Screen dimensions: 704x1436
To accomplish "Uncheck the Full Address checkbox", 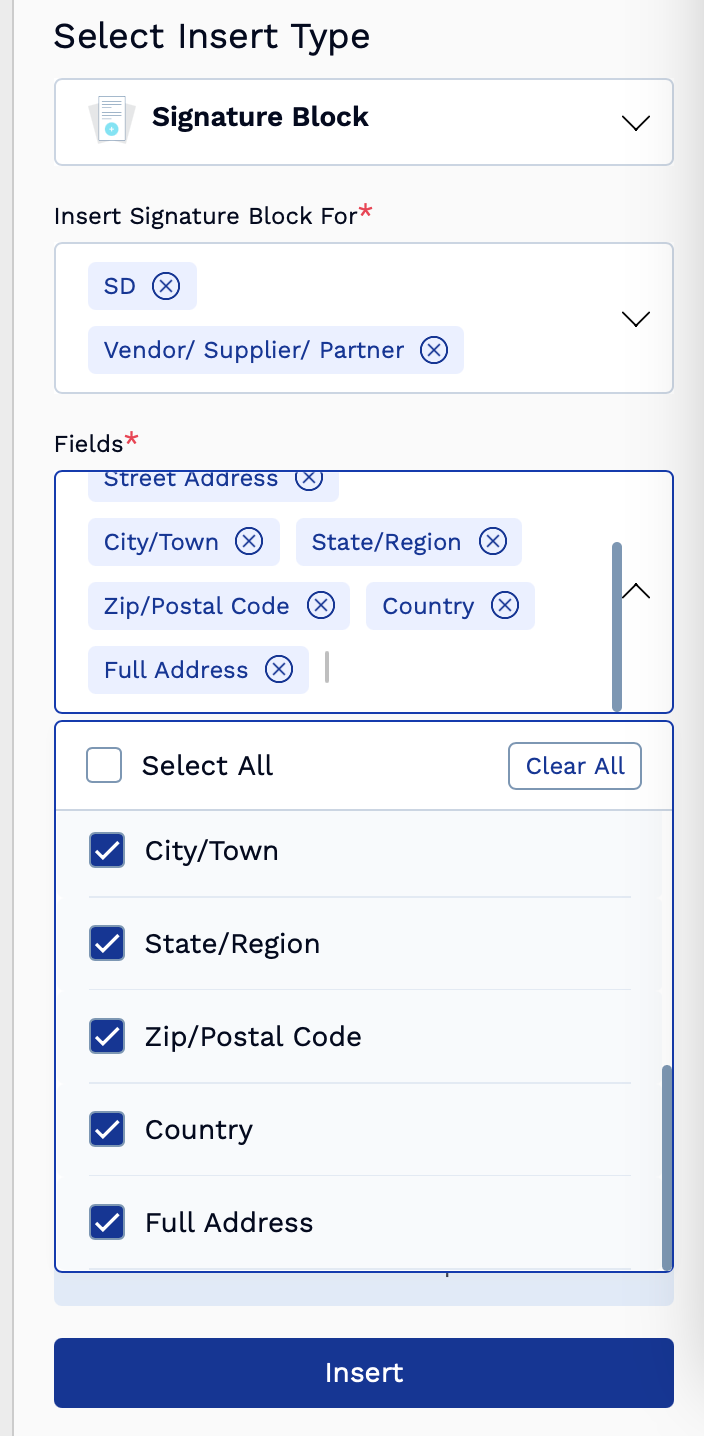I will (107, 1223).
